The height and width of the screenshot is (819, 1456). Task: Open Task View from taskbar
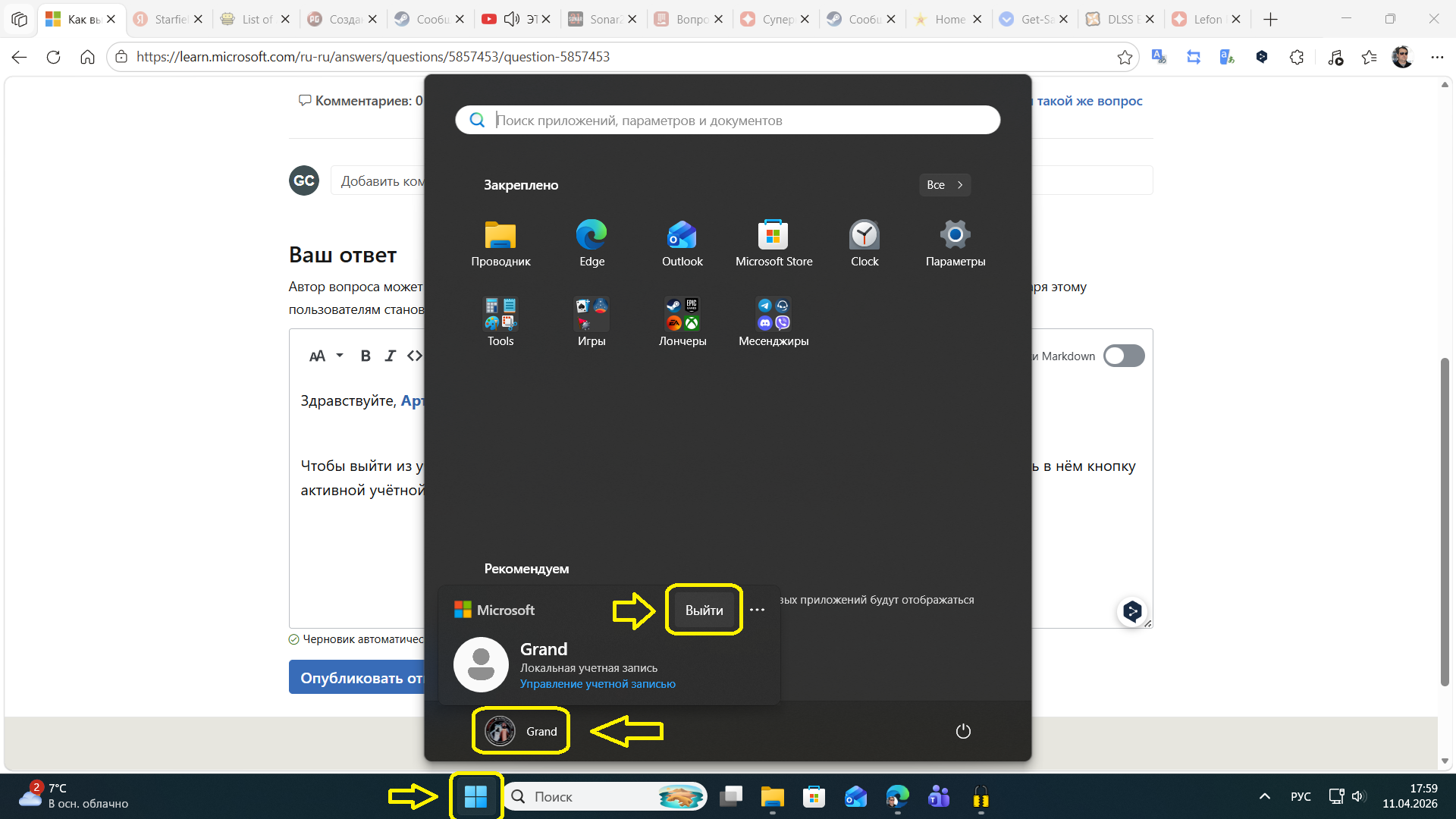(x=731, y=796)
